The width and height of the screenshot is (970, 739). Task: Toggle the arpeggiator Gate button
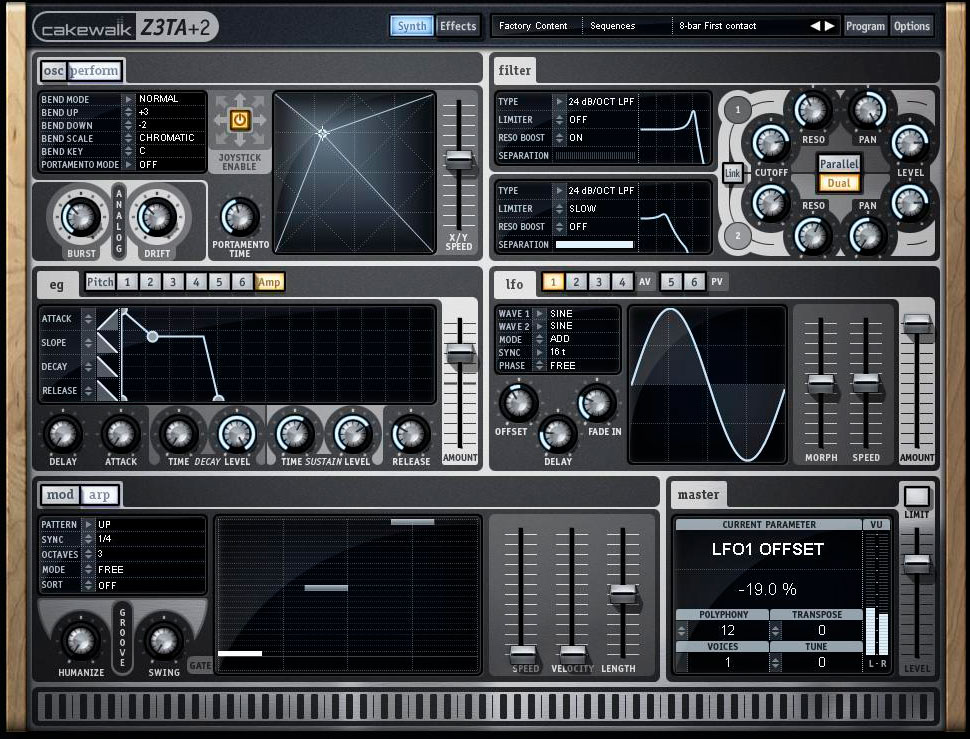(x=200, y=665)
